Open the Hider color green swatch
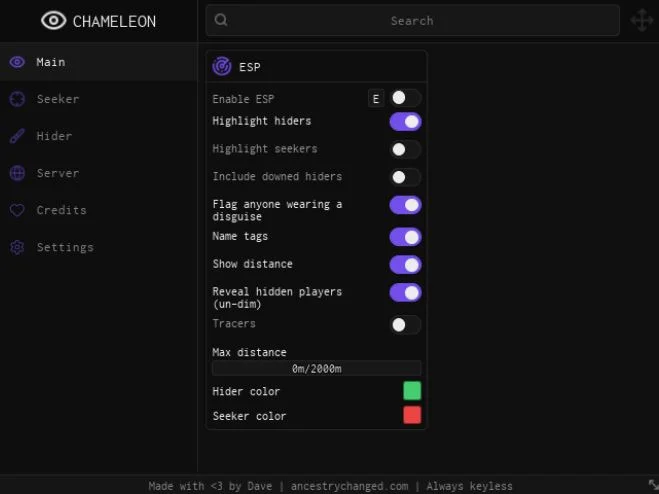Screen dimensions: 659x494 pyautogui.click(x=412, y=391)
